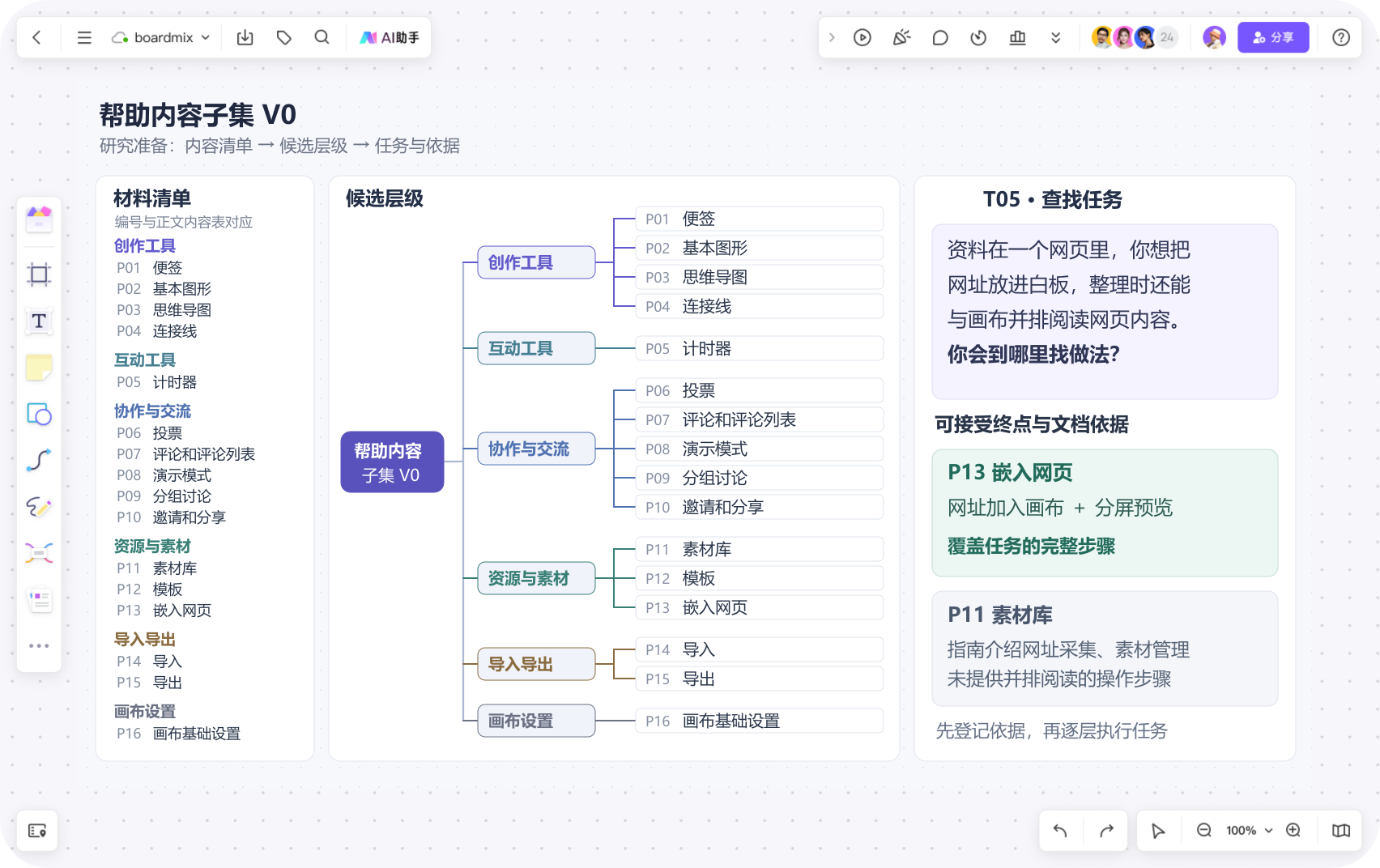Redo the last action
1380x868 pixels.
[x=1107, y=831]
